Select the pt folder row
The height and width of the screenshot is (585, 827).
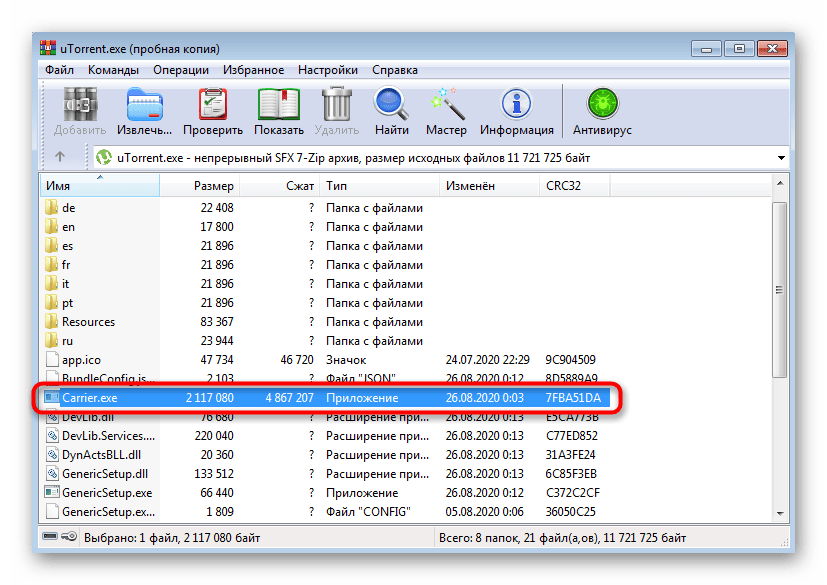click(x=325, y=302)
